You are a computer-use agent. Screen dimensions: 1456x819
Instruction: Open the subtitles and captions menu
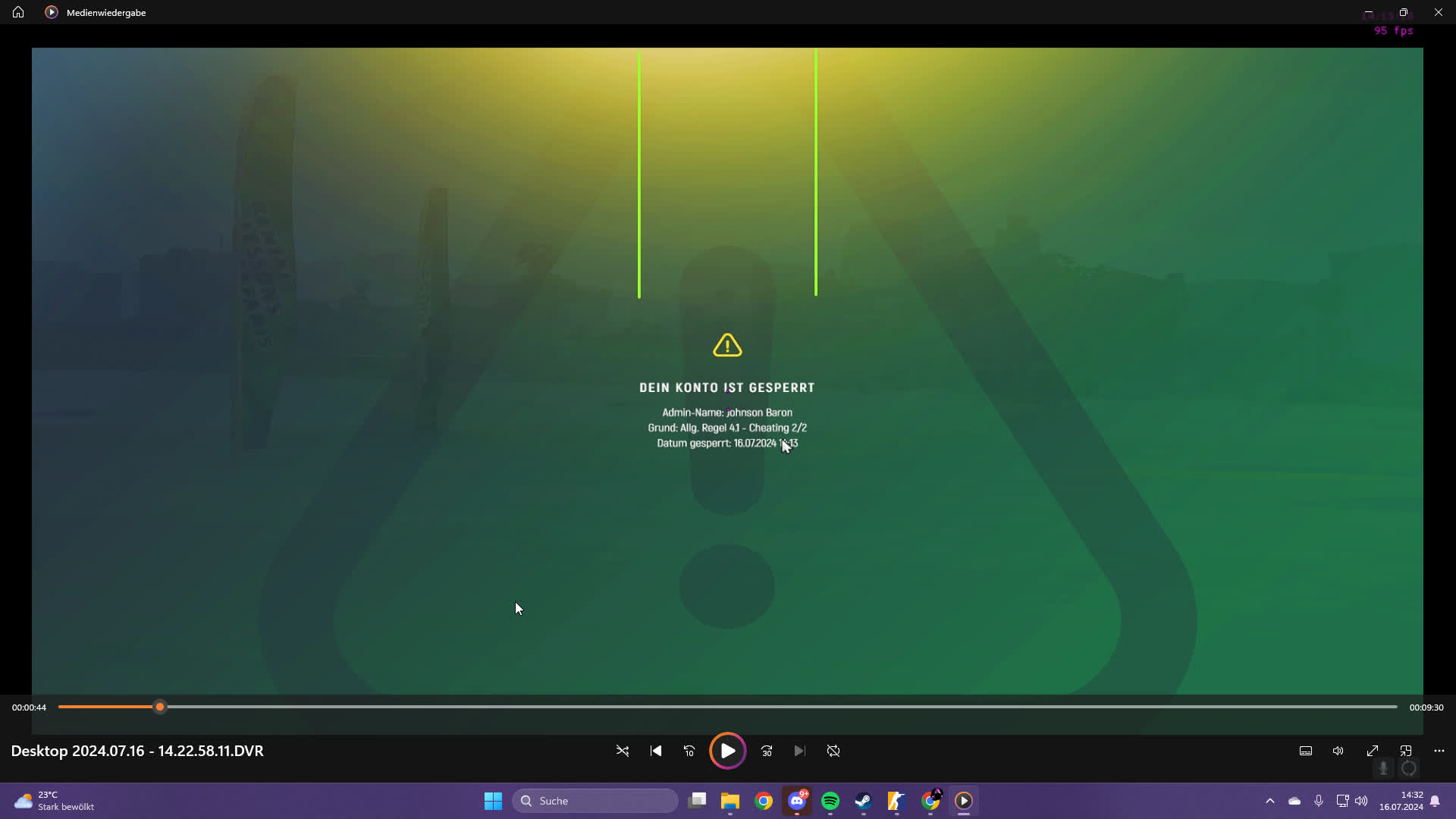[x=1306, y=751]
